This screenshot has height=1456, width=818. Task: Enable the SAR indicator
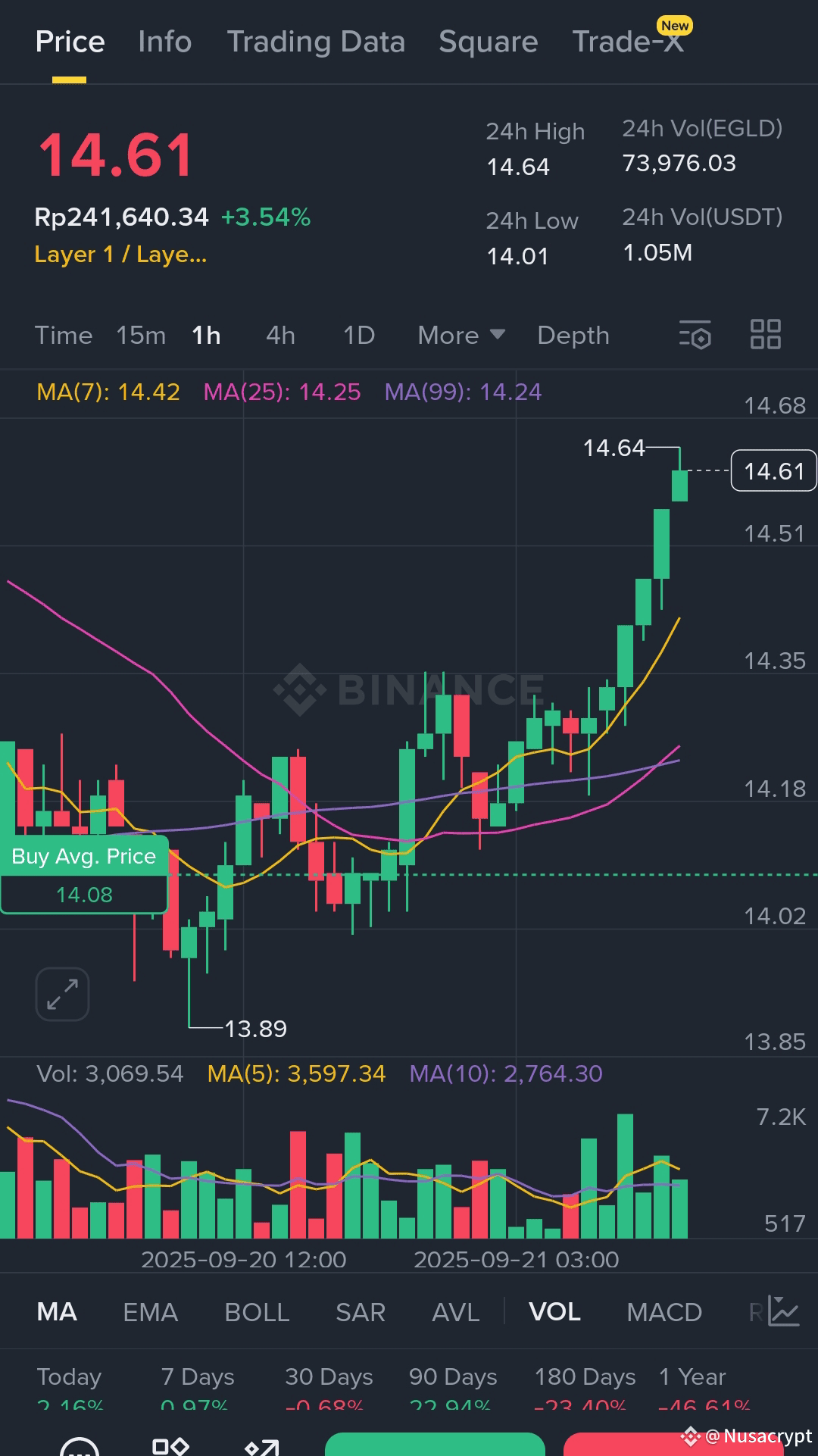pyautogui.click(x=361, y=1312)
